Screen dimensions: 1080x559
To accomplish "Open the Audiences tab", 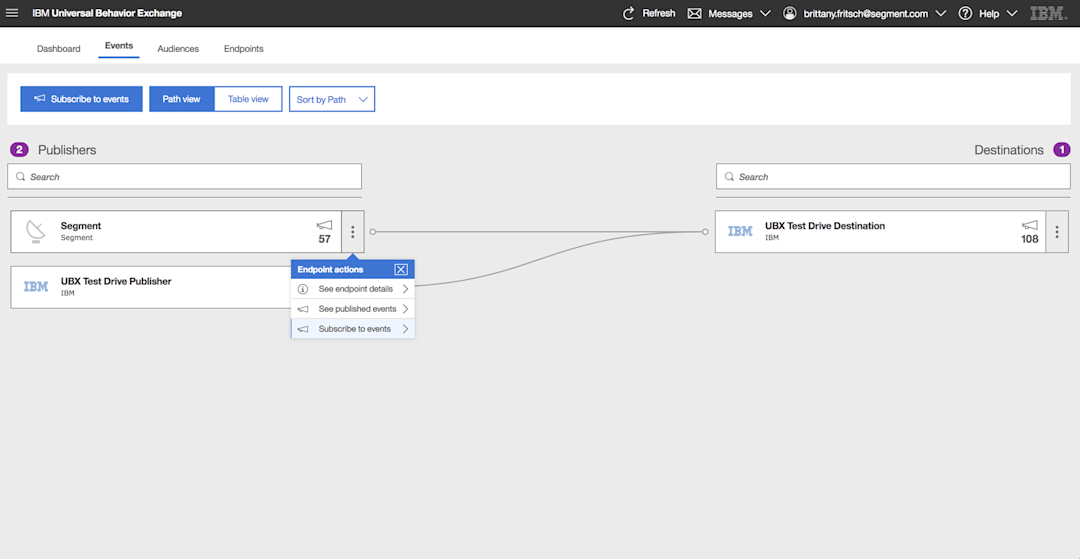I will pyautogui.click(x=178, y=49).
